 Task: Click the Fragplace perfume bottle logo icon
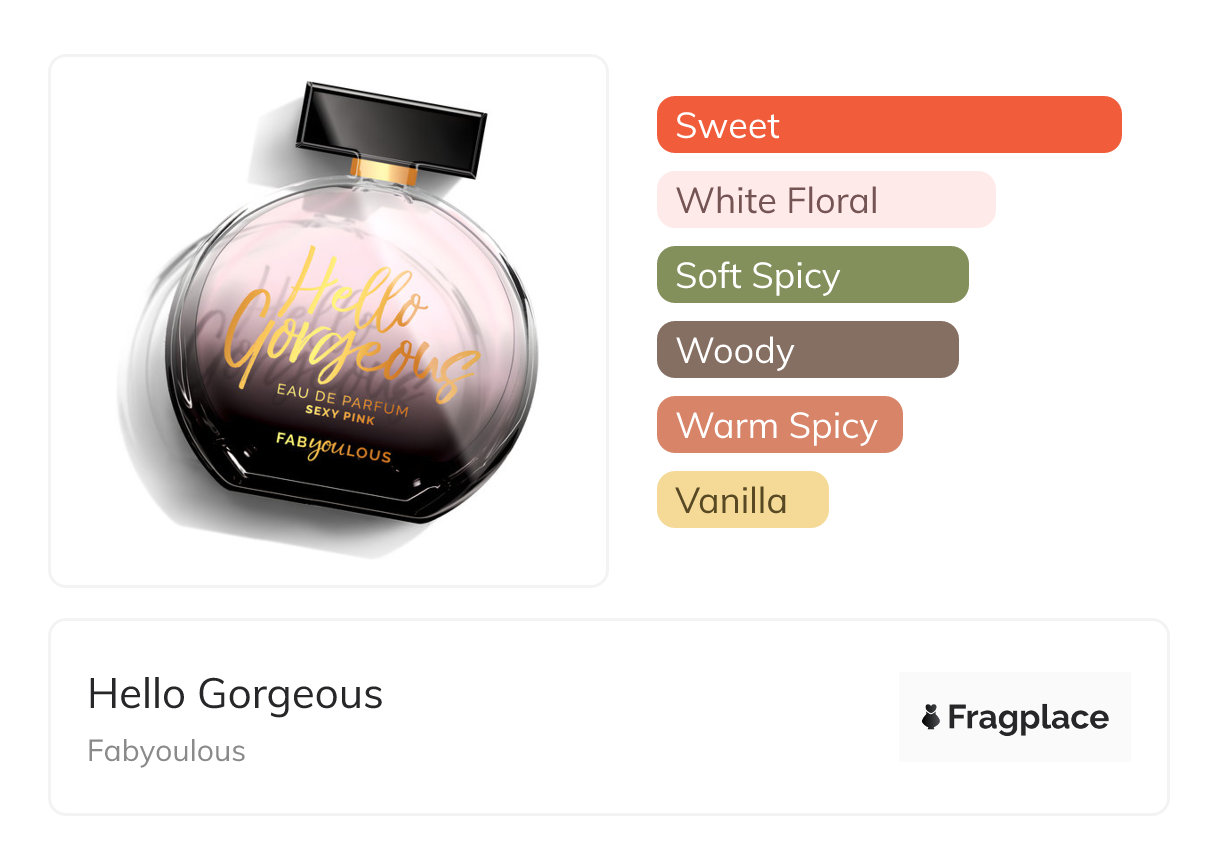tap(931, 717)
